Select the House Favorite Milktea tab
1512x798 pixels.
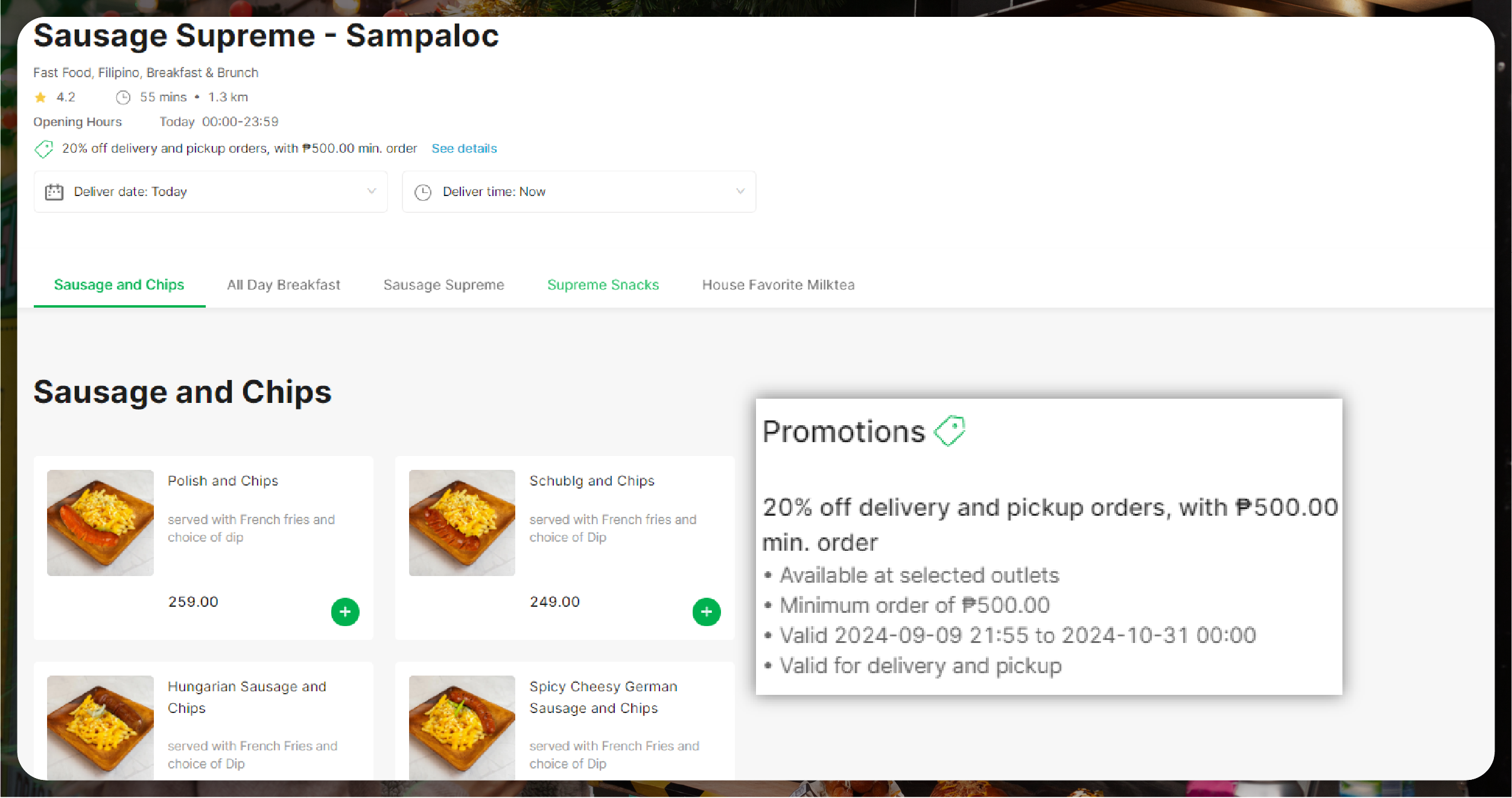[778, 285]
